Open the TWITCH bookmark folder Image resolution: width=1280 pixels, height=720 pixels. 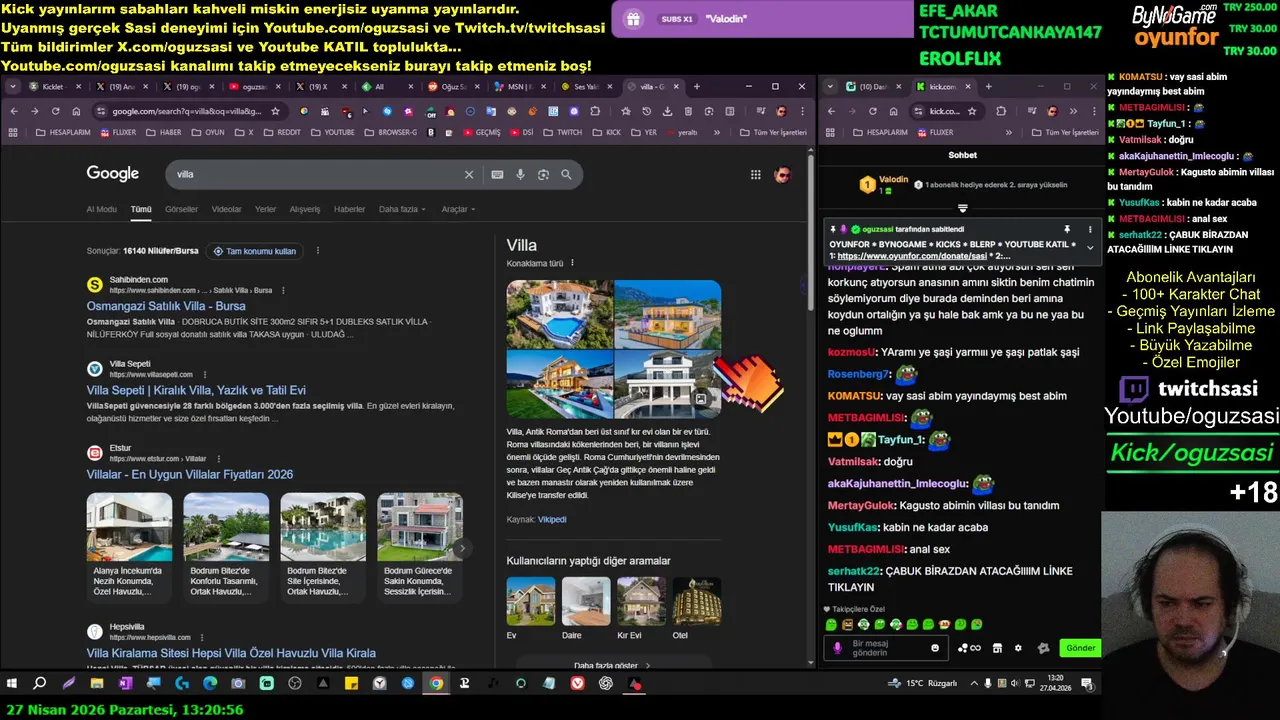pyautogui.click(x=562, y=132)
